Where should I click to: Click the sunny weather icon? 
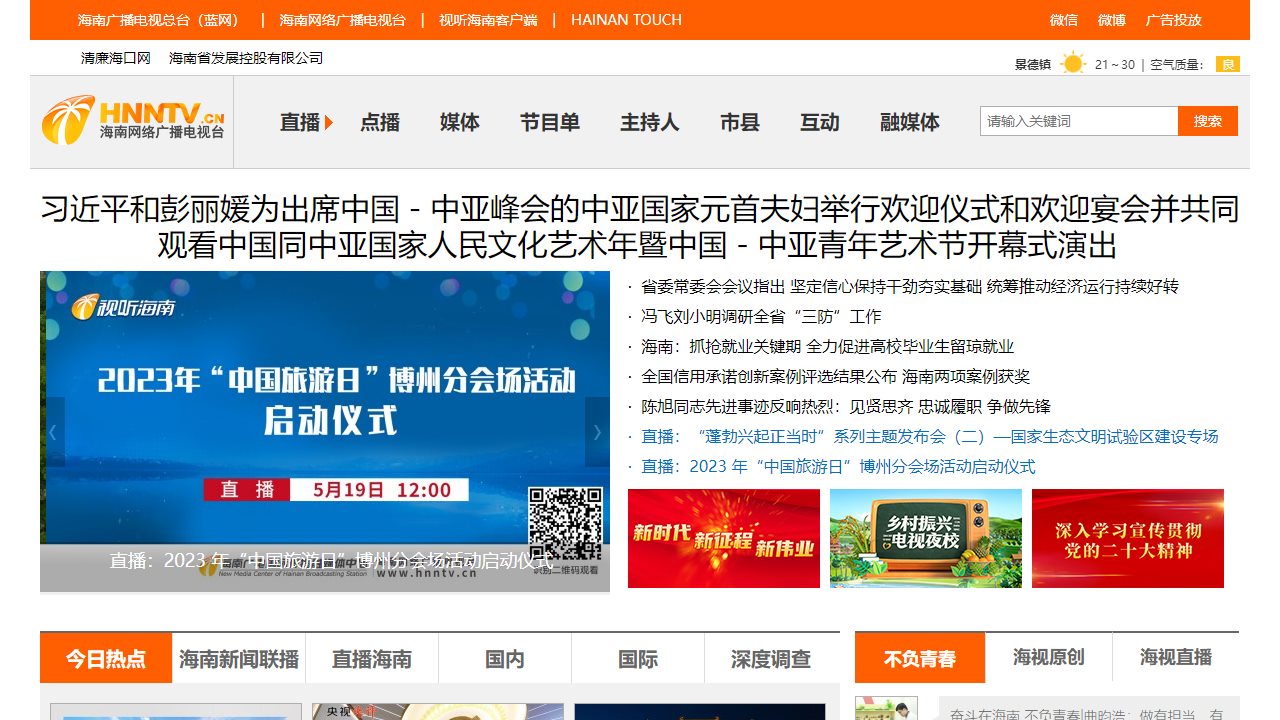[x=1073, y=64]
